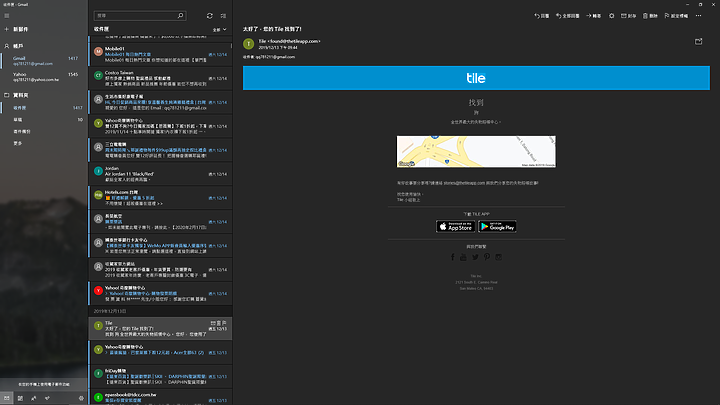
Task: Select the Yahoo account
Action: click(44, 77)
